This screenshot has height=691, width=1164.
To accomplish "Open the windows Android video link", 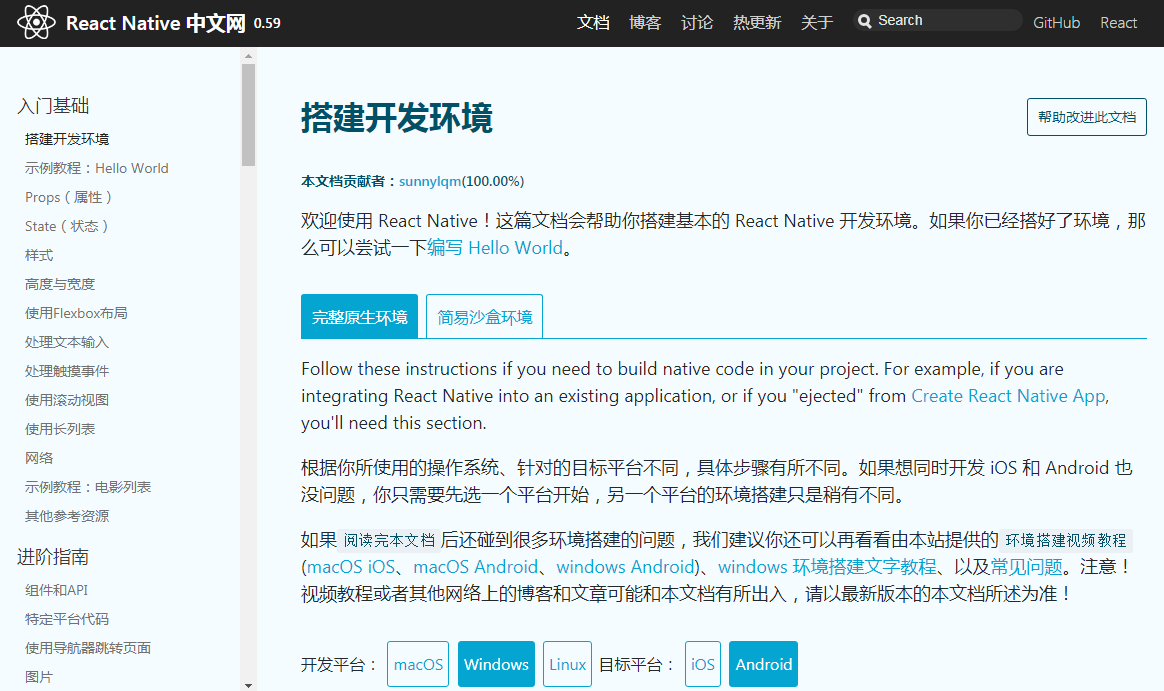I will [x=625, y=567].
